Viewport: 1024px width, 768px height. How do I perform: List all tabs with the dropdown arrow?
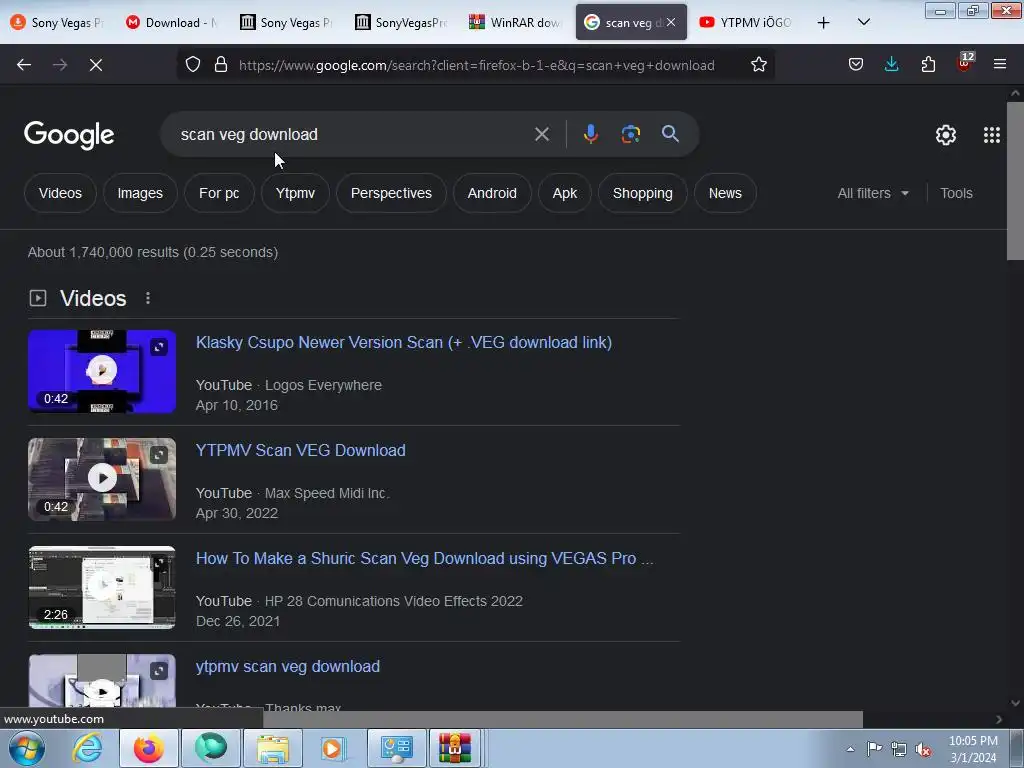[x=863, y=22]
